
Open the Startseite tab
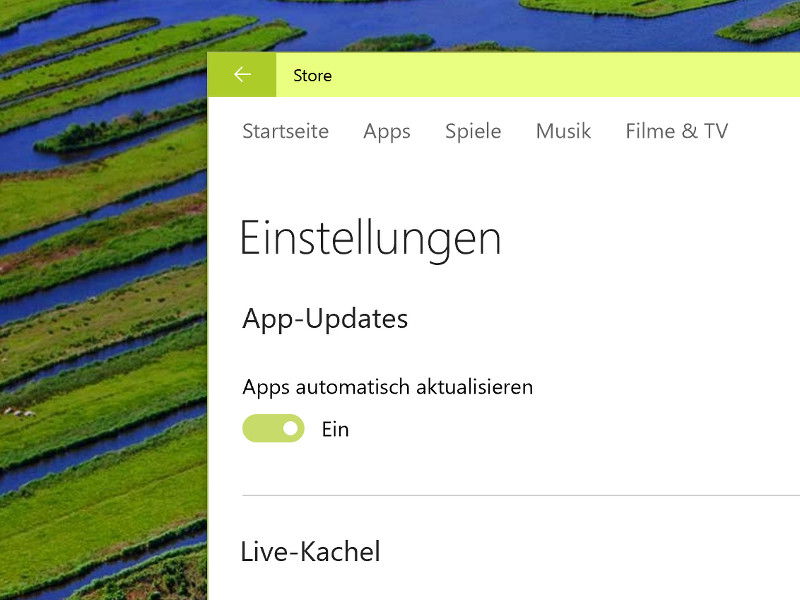285,131
